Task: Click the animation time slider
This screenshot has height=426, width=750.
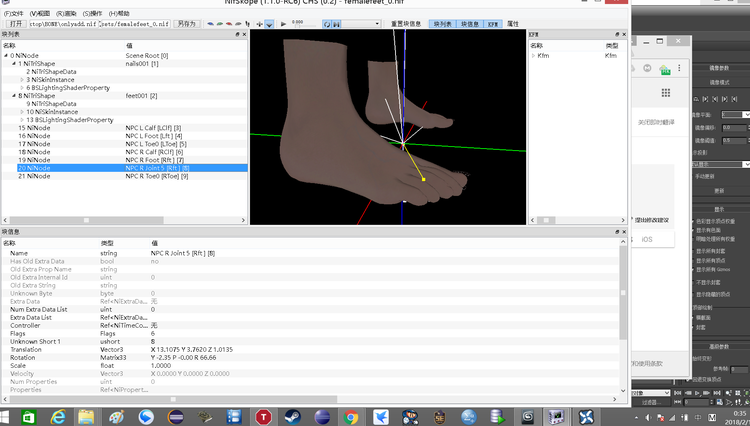Action: pos(304,25)
